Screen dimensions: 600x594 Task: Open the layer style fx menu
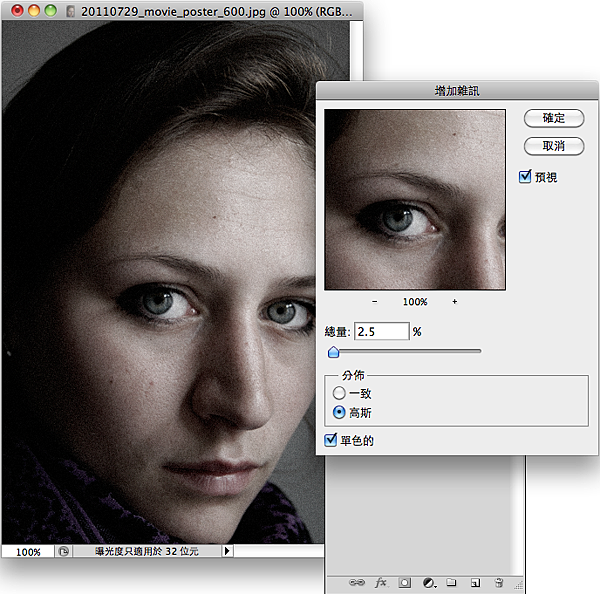(380, 581)
